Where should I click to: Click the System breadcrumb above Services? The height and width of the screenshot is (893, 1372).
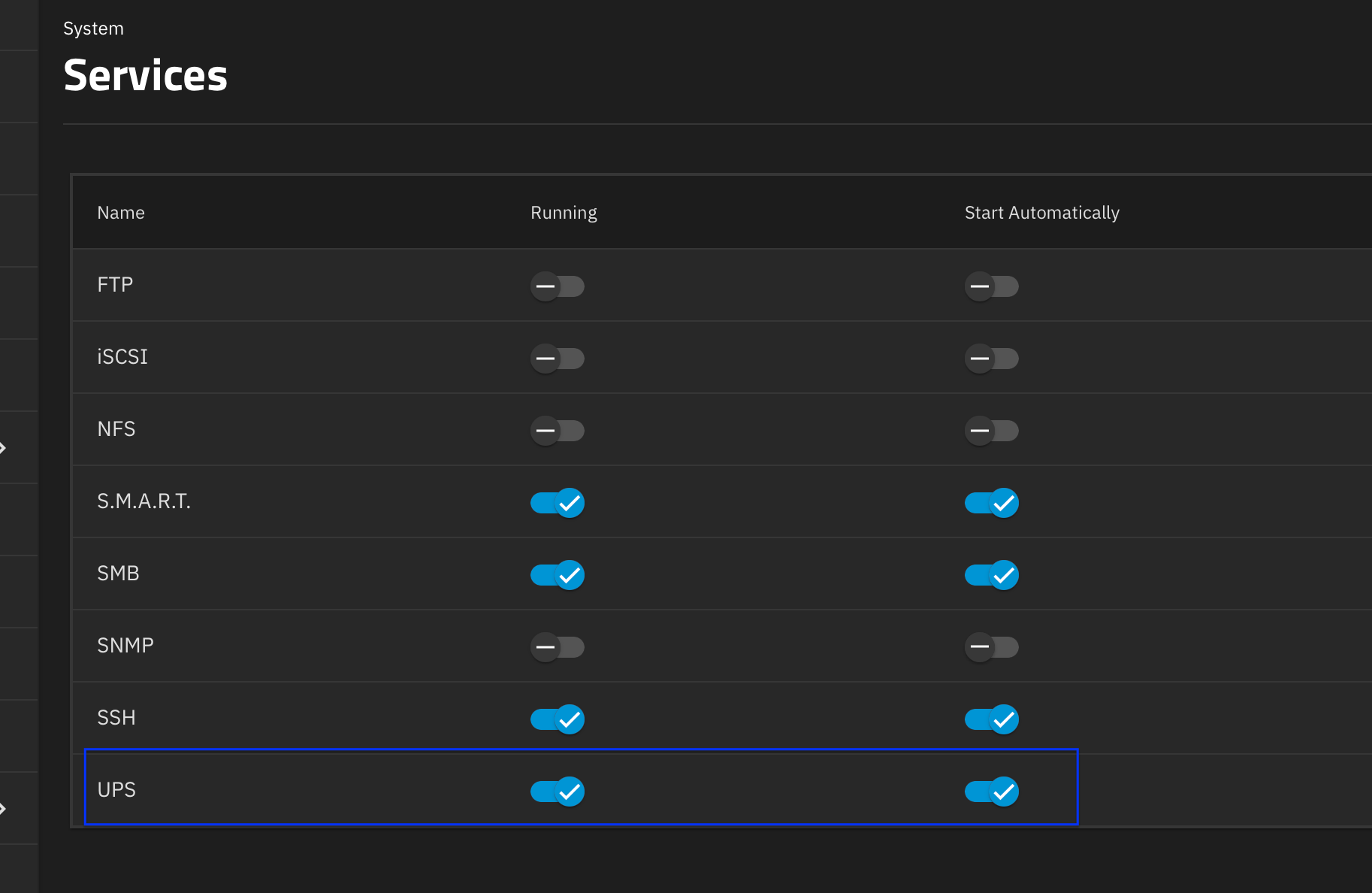(x=93, y=29)
